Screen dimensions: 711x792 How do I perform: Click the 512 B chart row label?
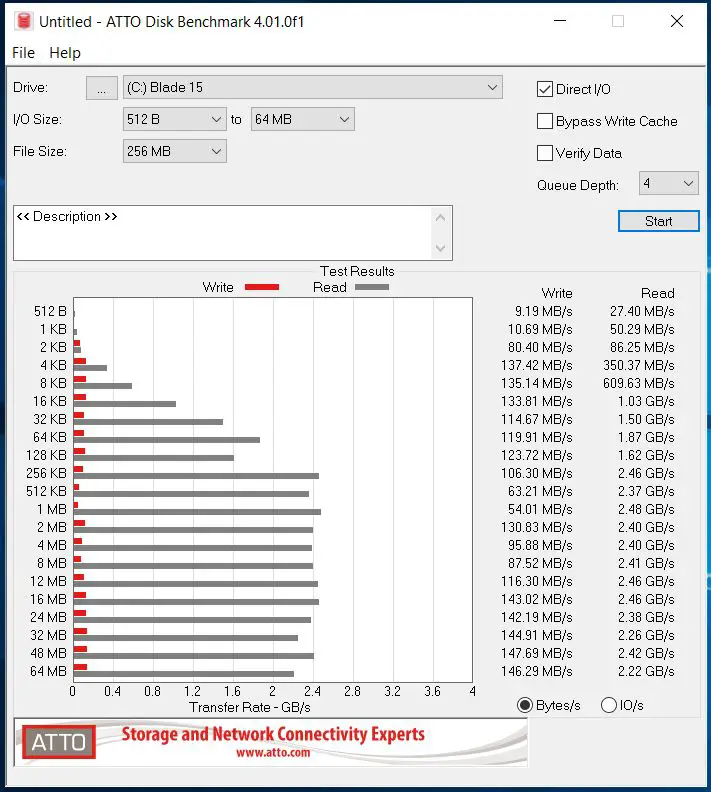coord(50,311)
